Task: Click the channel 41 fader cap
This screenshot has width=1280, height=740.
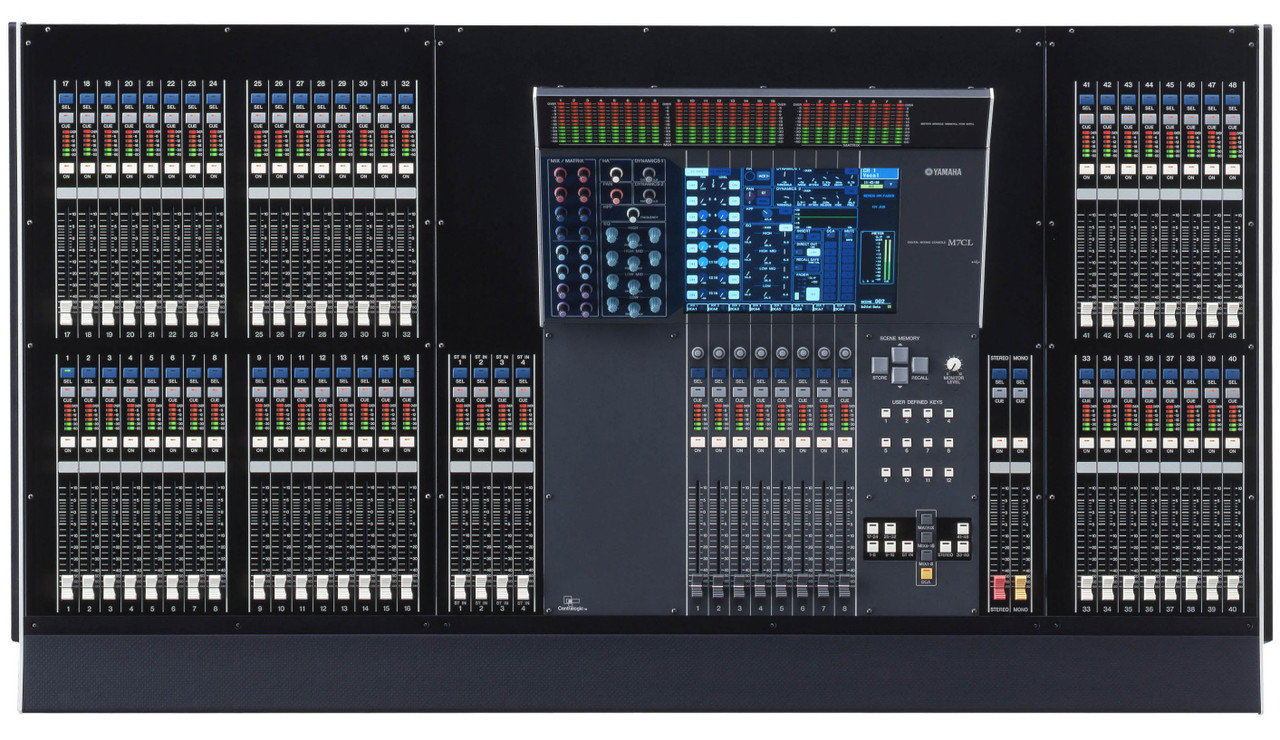Action: (x=1085, y=313)
